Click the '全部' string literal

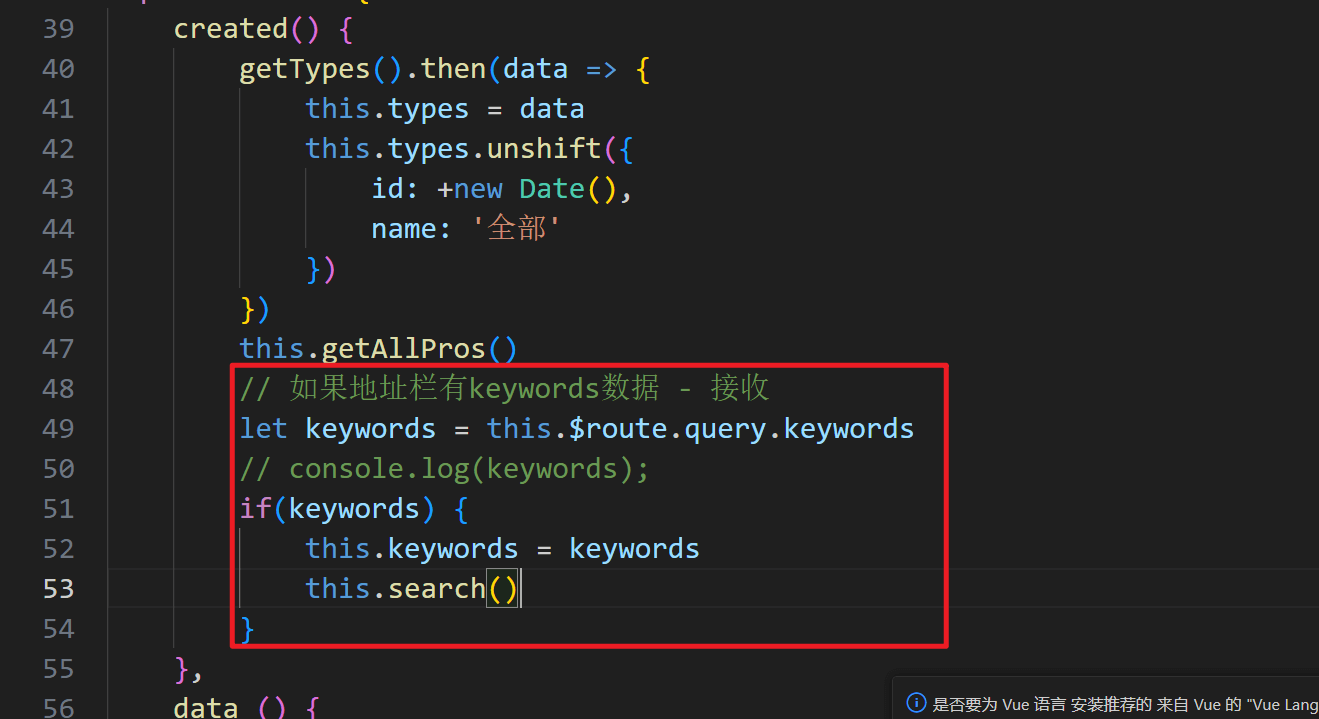pos(518,229)
